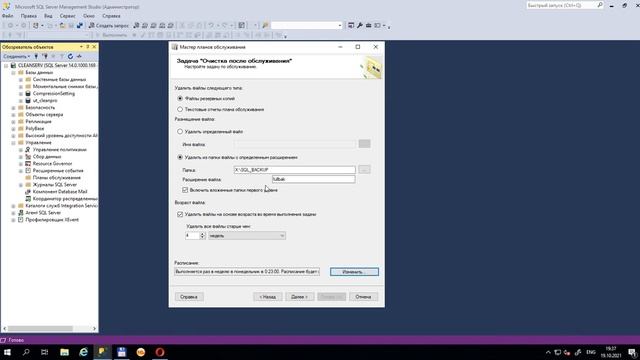Viewport: 640px width, 360px height.
Task: Open Internet Explorer from the taskbar
Action: tap(84, 352)
